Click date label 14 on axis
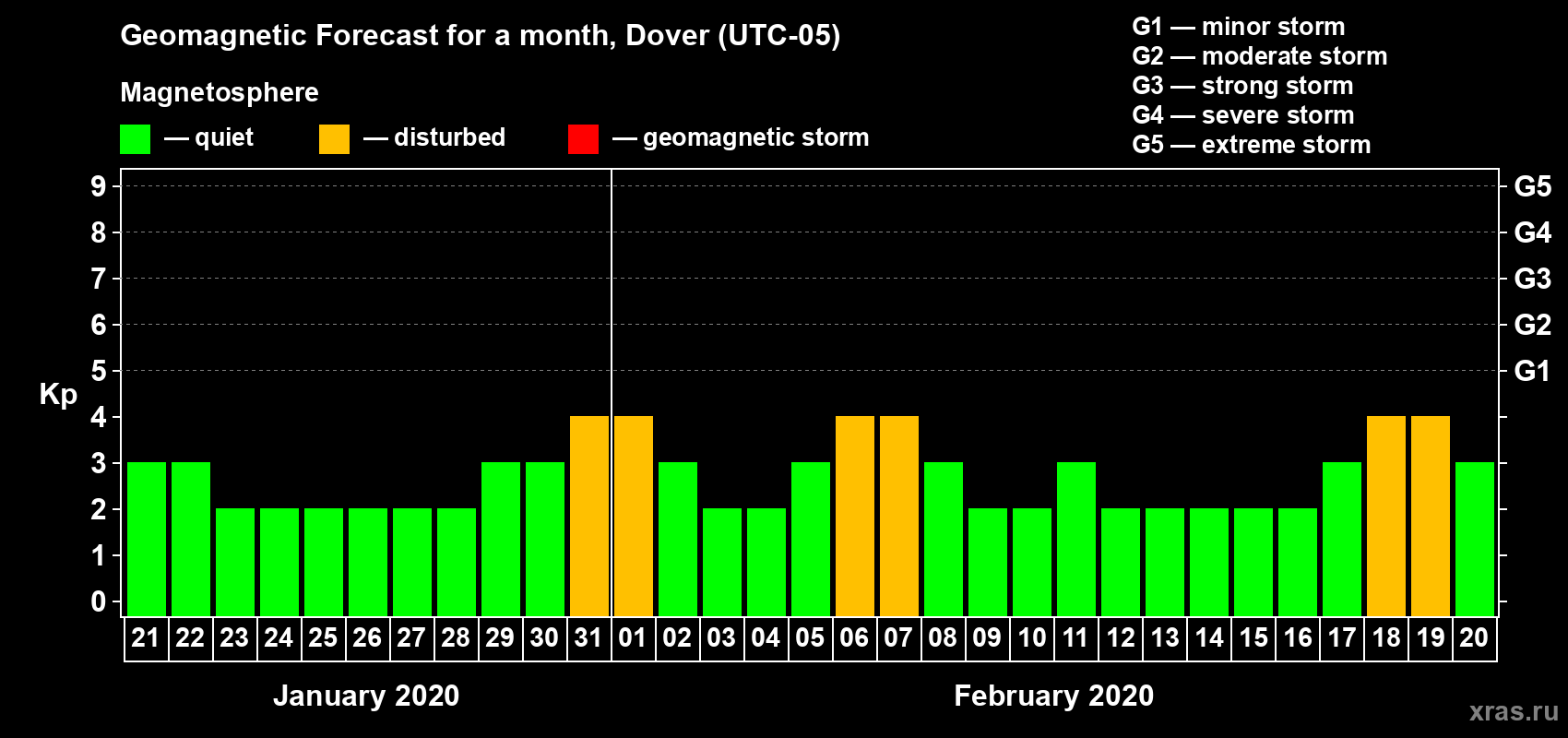 coord(1208,637)
